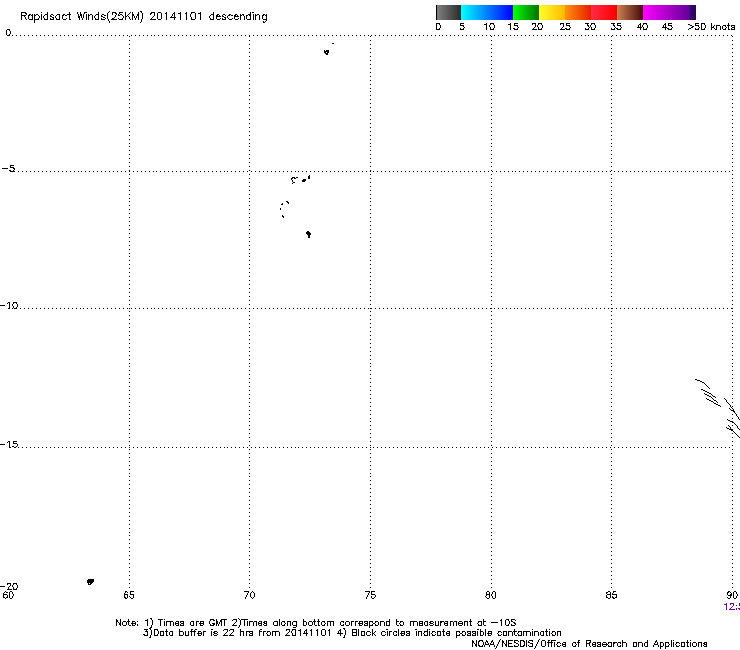Click the 'NOAA/NESDIS/Office of Research and Applications' credit
740x650 pixels.
589,644
